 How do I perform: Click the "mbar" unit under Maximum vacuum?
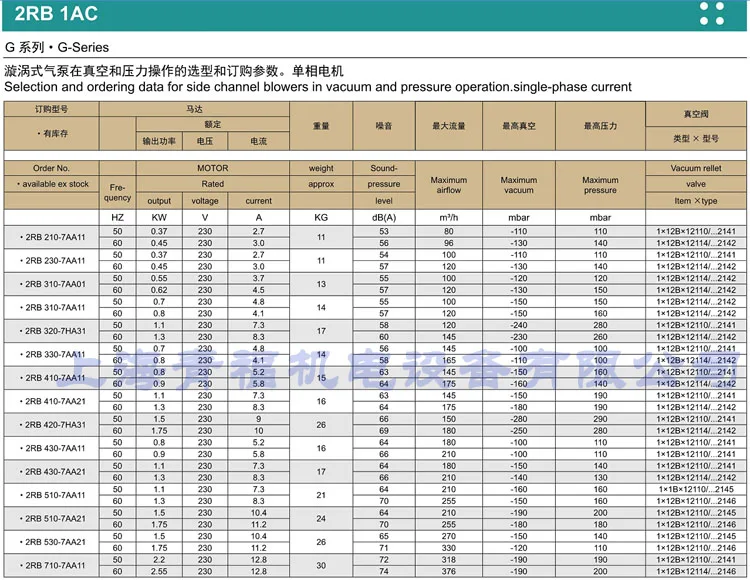pos(519,218)
